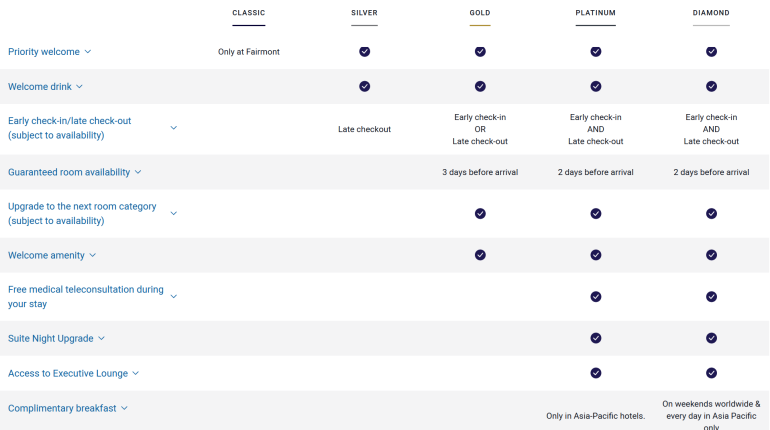Click the Diamond Executive Lounge checkmark icon

pos(711,373)
